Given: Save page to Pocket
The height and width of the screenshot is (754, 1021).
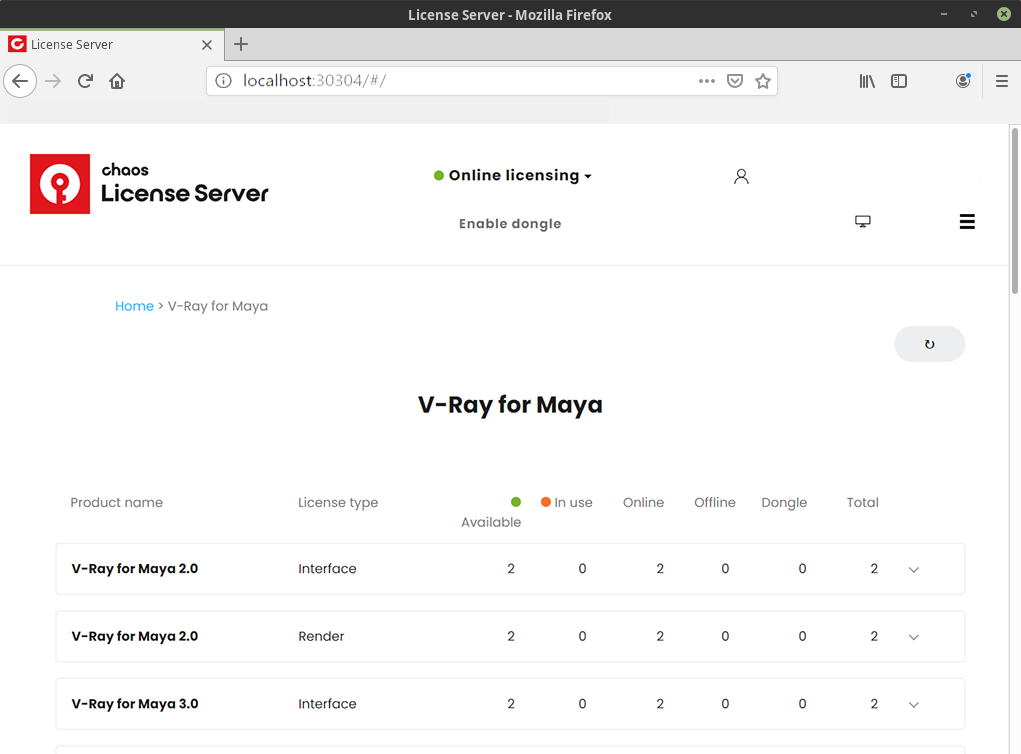Looking at the screenshot, I should [734, 81].
